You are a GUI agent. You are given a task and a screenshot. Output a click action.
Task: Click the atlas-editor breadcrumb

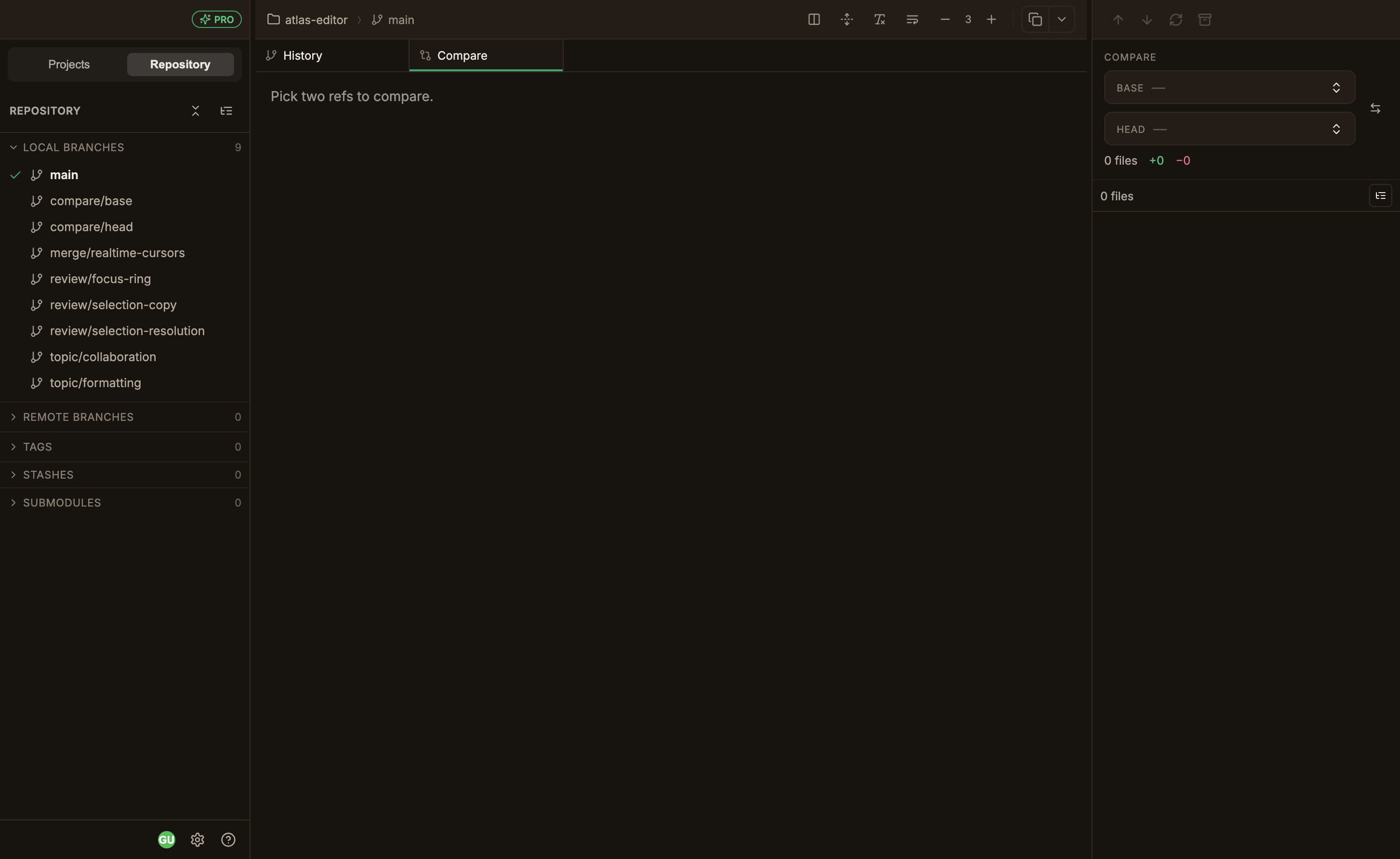point(307,20)
